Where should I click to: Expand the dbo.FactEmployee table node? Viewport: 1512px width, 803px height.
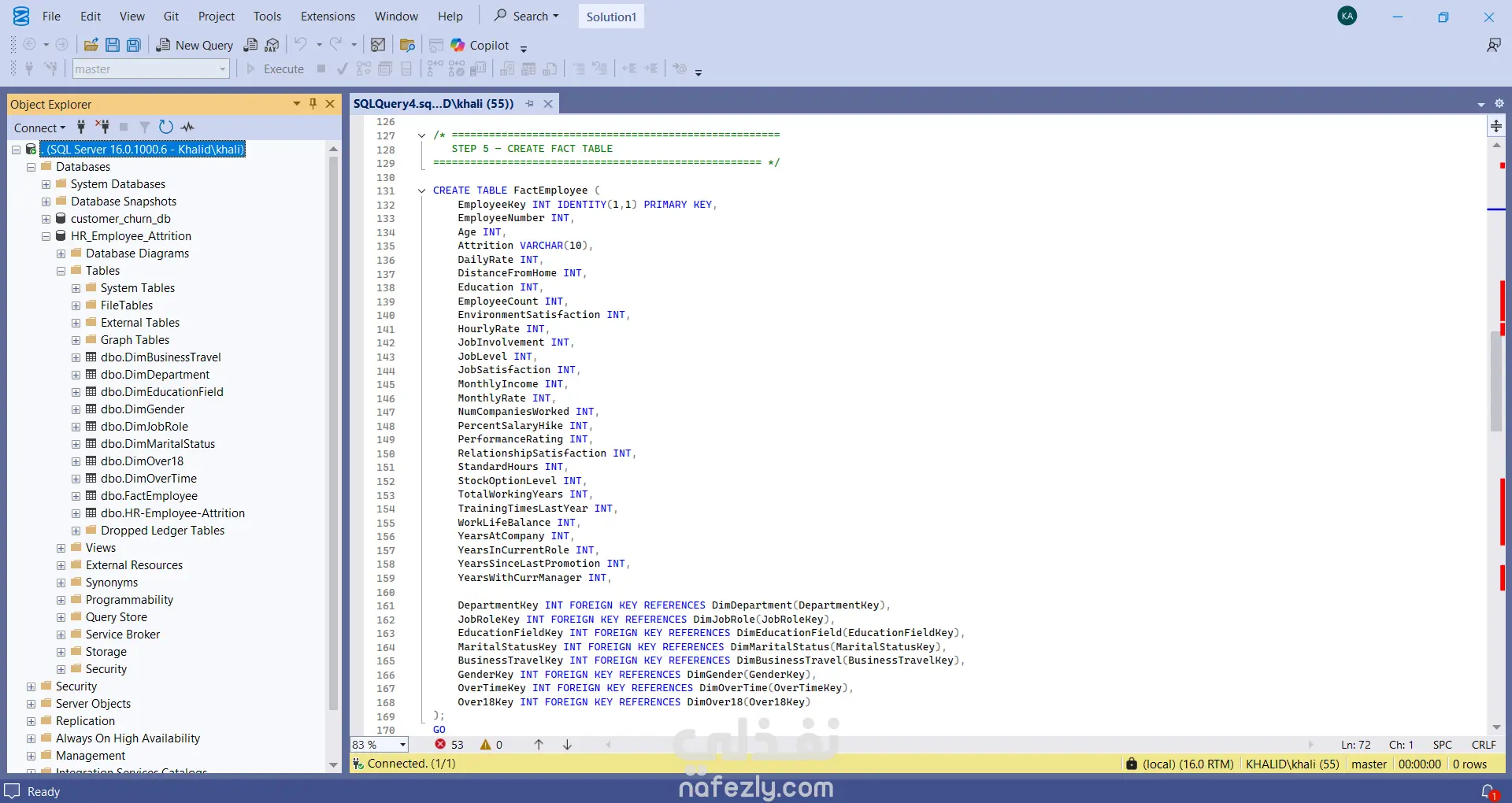(76, 496)
